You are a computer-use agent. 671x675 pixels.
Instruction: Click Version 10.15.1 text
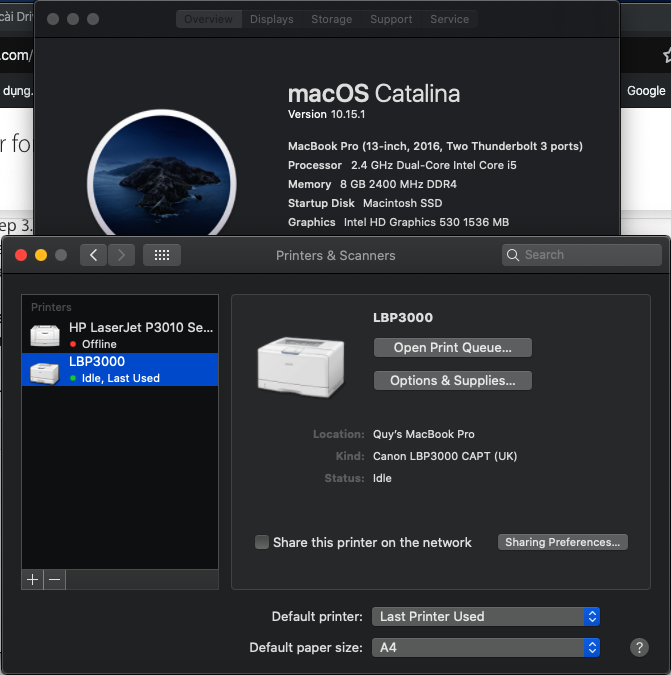point(326,115)
